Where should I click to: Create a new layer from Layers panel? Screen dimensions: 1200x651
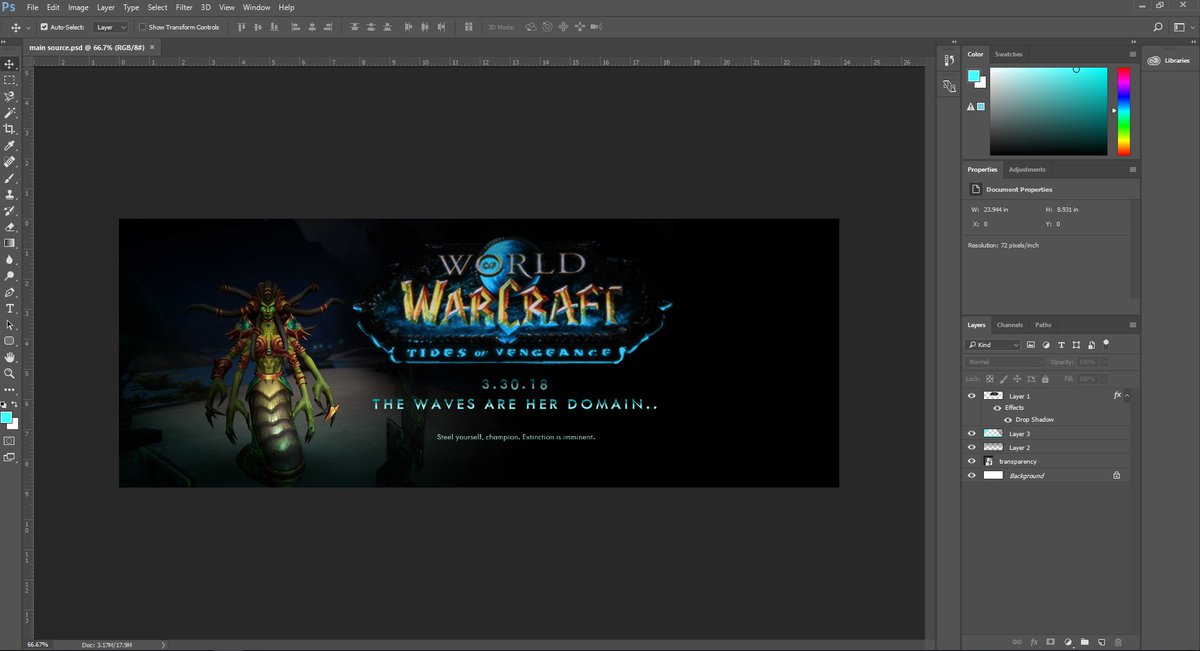tap(1101, 641)
